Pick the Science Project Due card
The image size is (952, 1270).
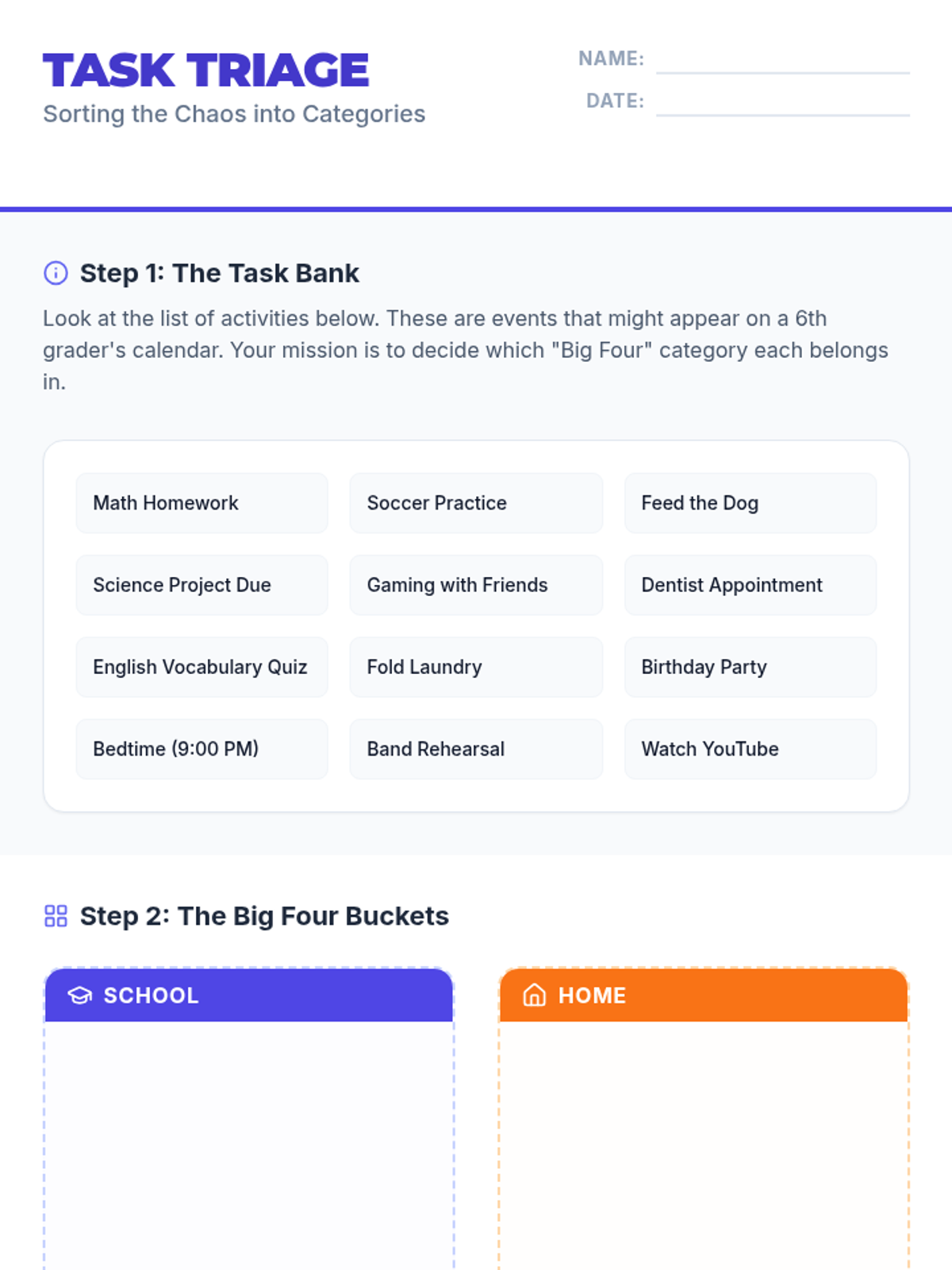click(202, 585)
